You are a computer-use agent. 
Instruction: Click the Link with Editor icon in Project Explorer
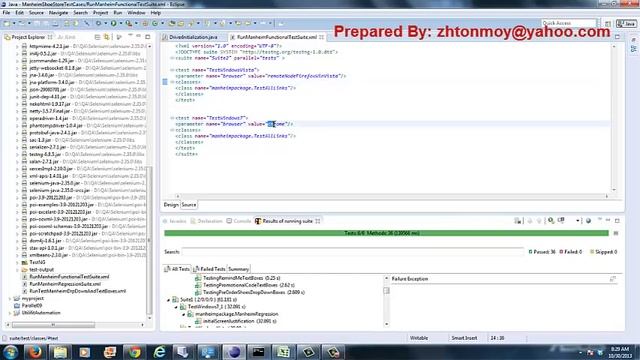click(x=107, y=37)
